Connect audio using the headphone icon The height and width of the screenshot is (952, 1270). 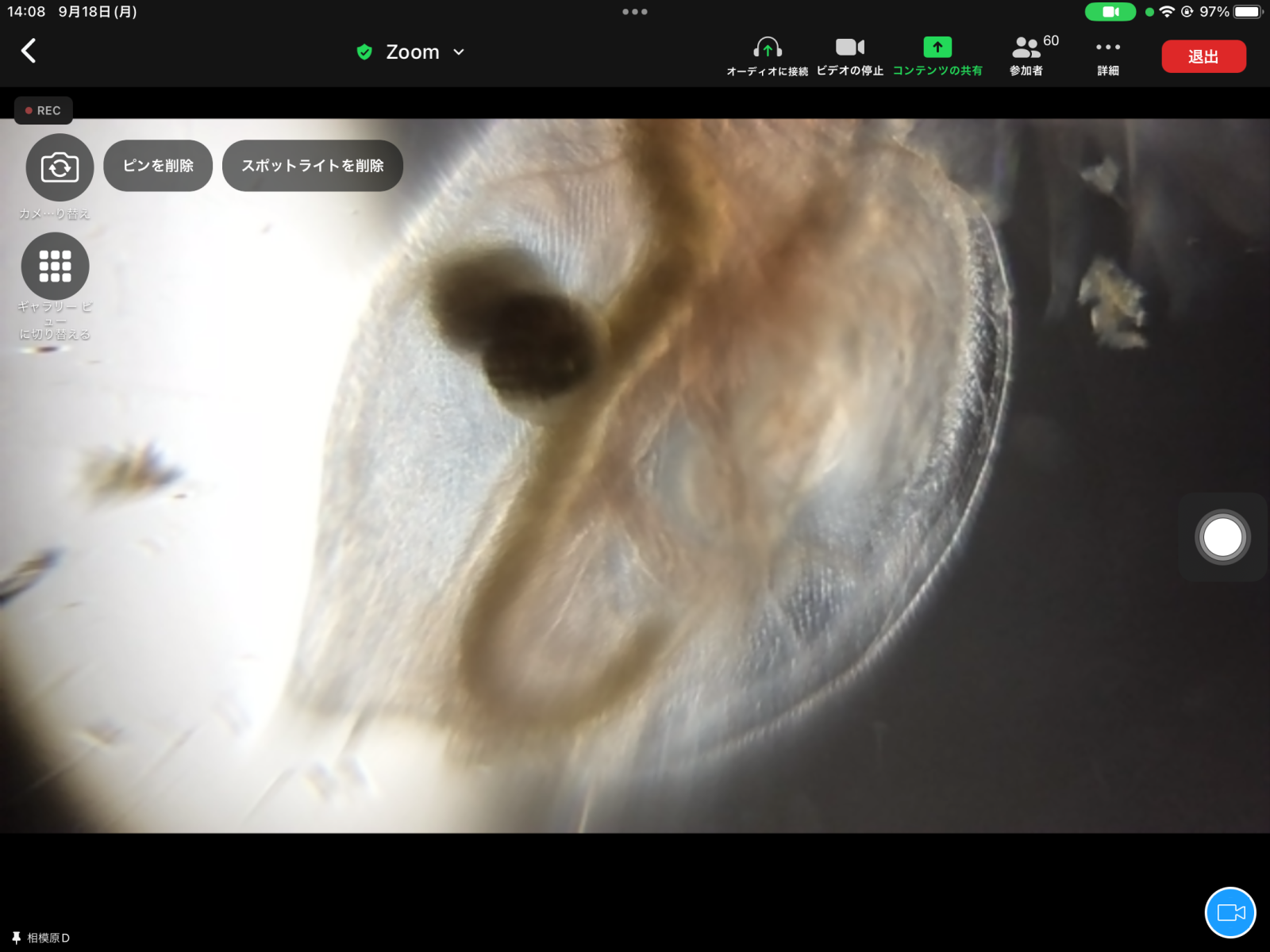(767, 56)
